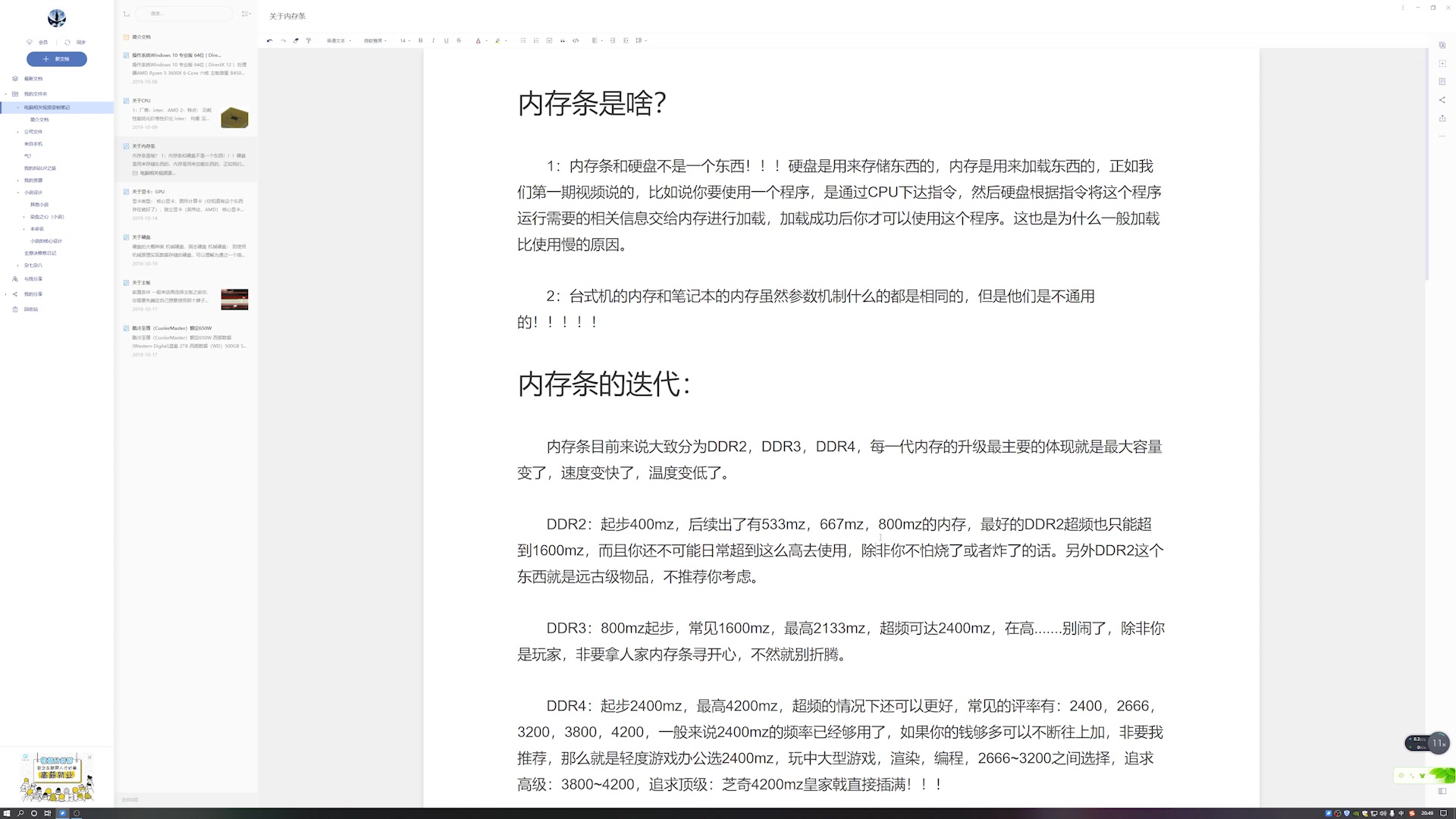Toggle underline formatting

(446, 40)
